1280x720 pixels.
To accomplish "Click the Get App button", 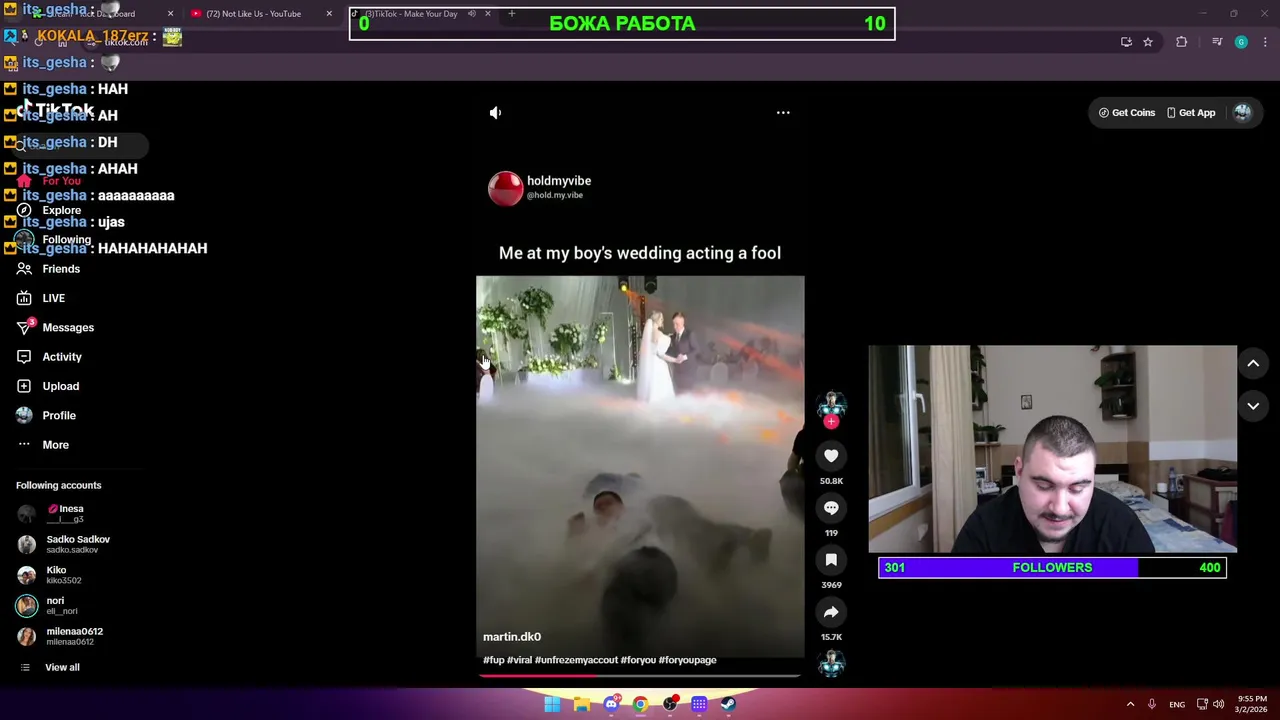I will click(x=1191, y=113).
